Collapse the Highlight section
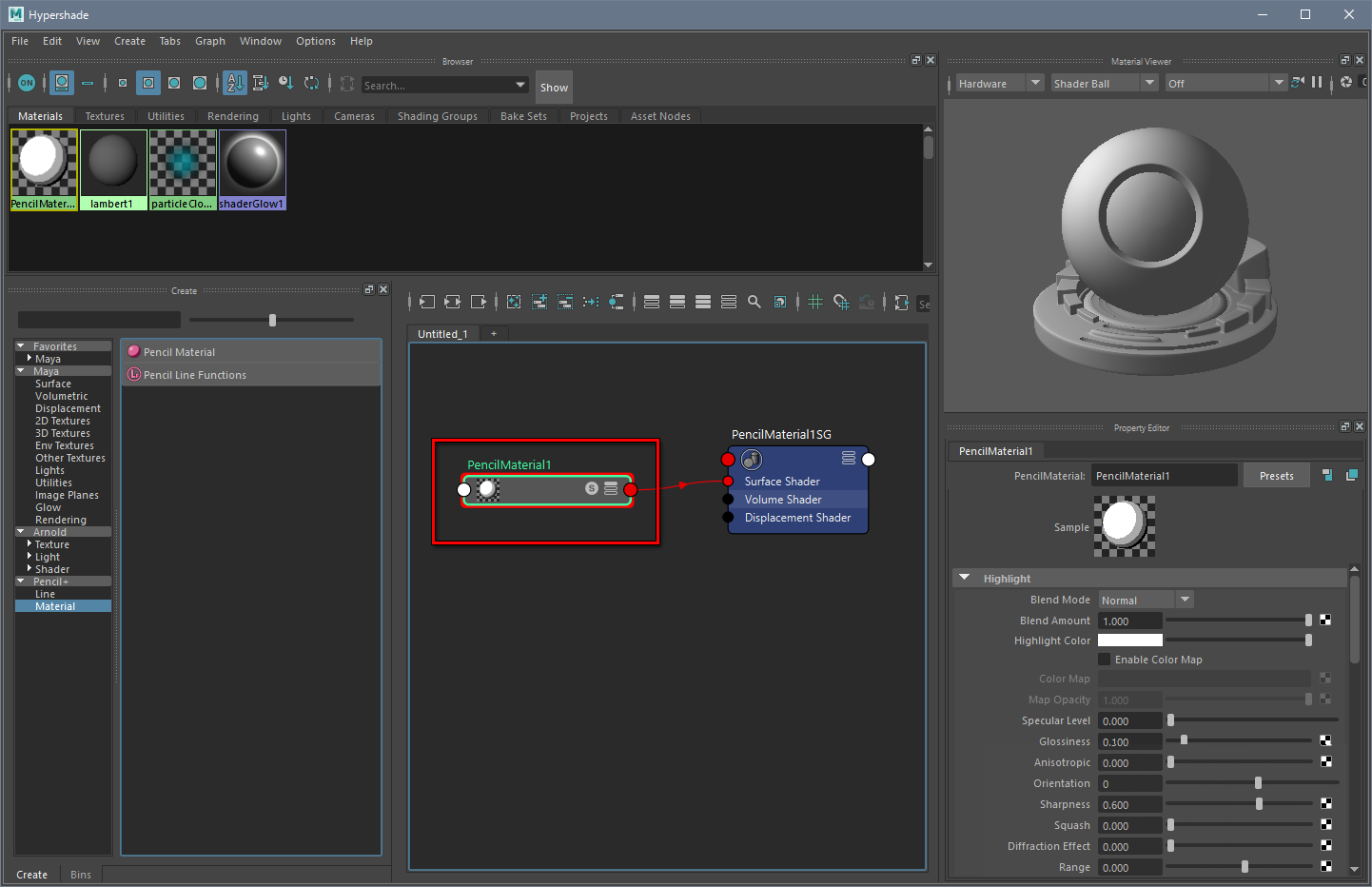1372x887 pixels. click(965, 578)
